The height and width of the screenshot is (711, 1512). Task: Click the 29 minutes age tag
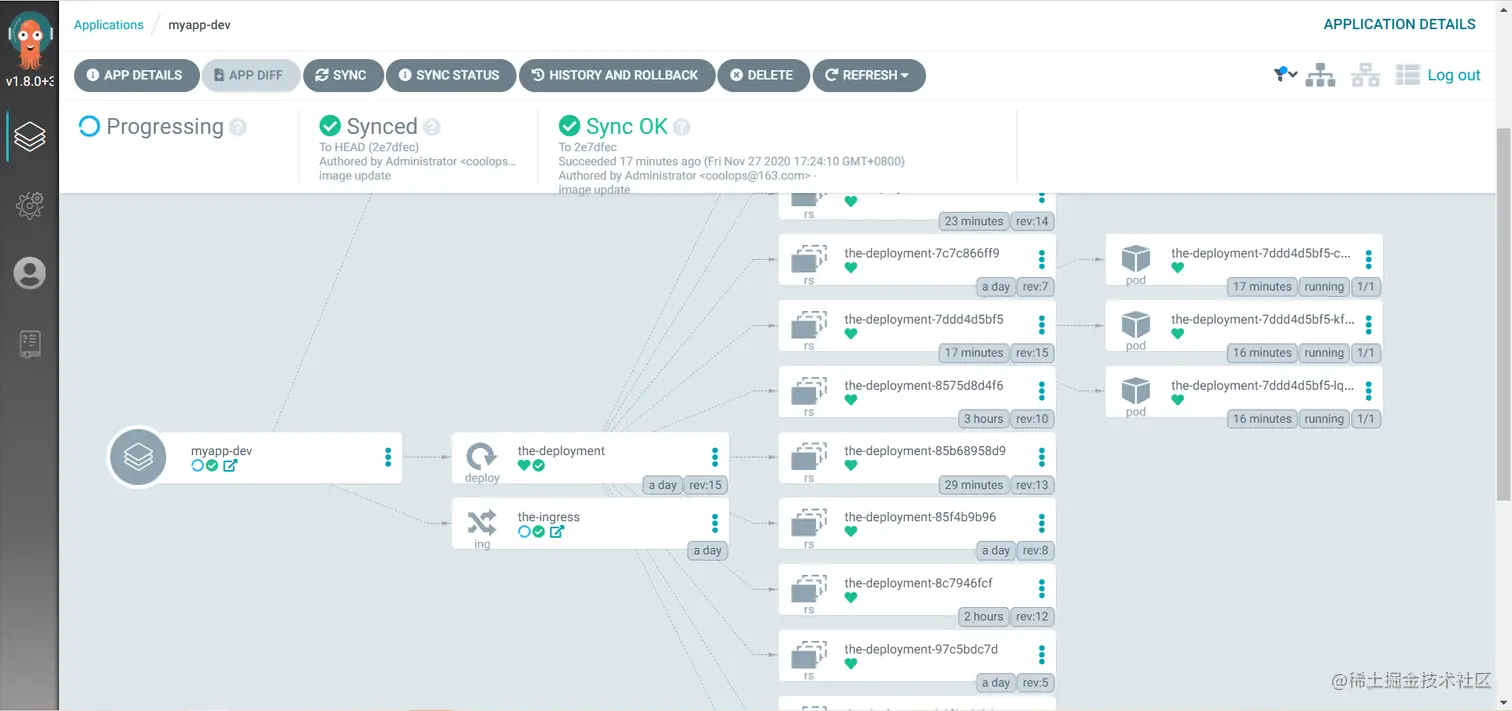974,485
